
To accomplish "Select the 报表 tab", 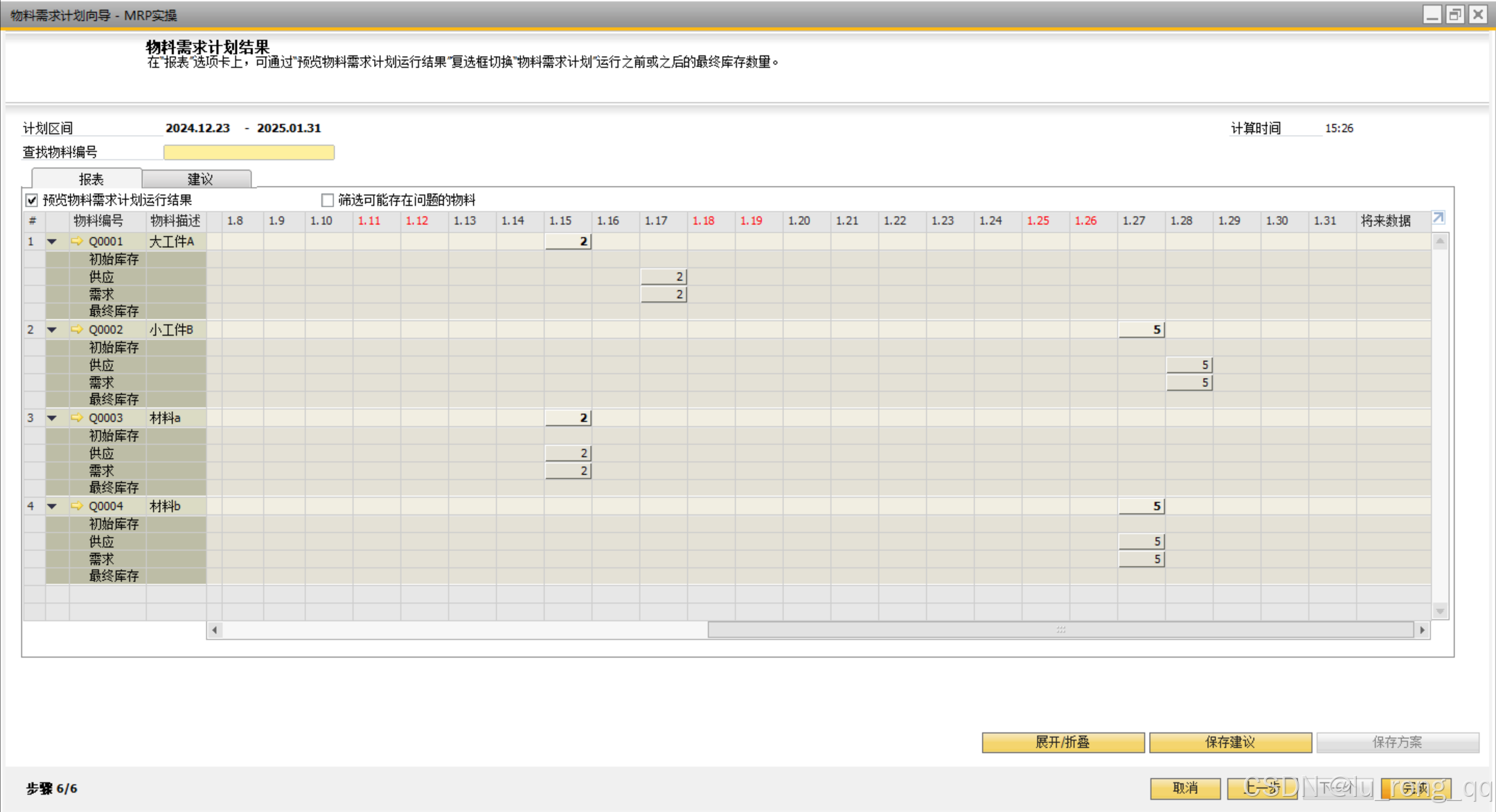I will (90, 179).
